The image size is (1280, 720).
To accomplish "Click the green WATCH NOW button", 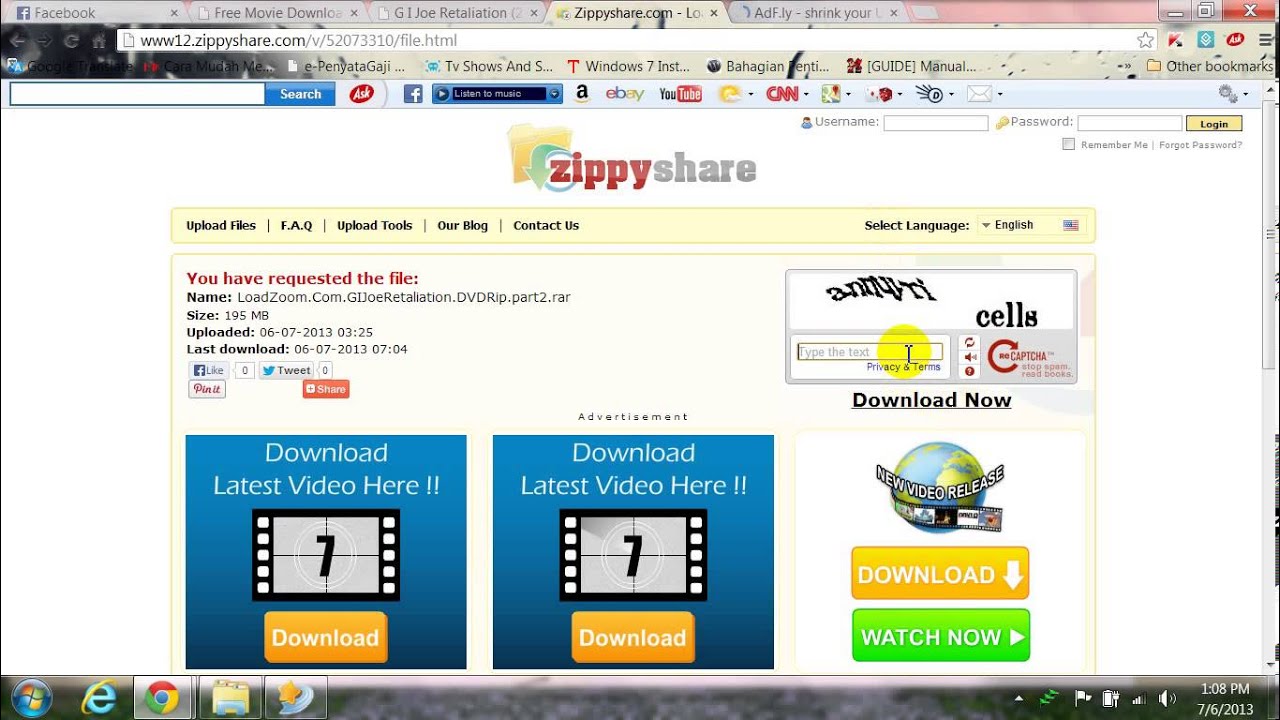I will pyautogui.click(x=940, y=636).
